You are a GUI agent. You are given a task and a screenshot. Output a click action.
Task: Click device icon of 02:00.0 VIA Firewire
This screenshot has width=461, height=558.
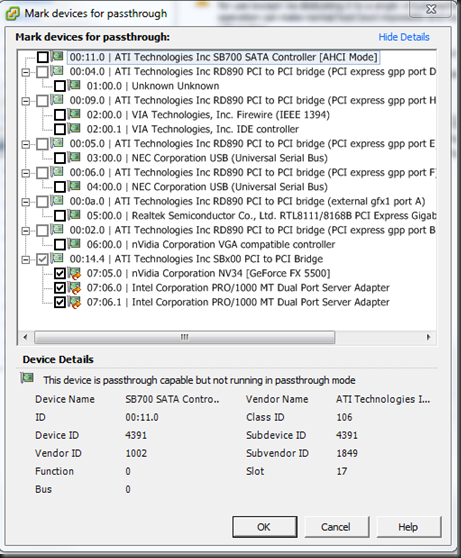tap(74, 114)
